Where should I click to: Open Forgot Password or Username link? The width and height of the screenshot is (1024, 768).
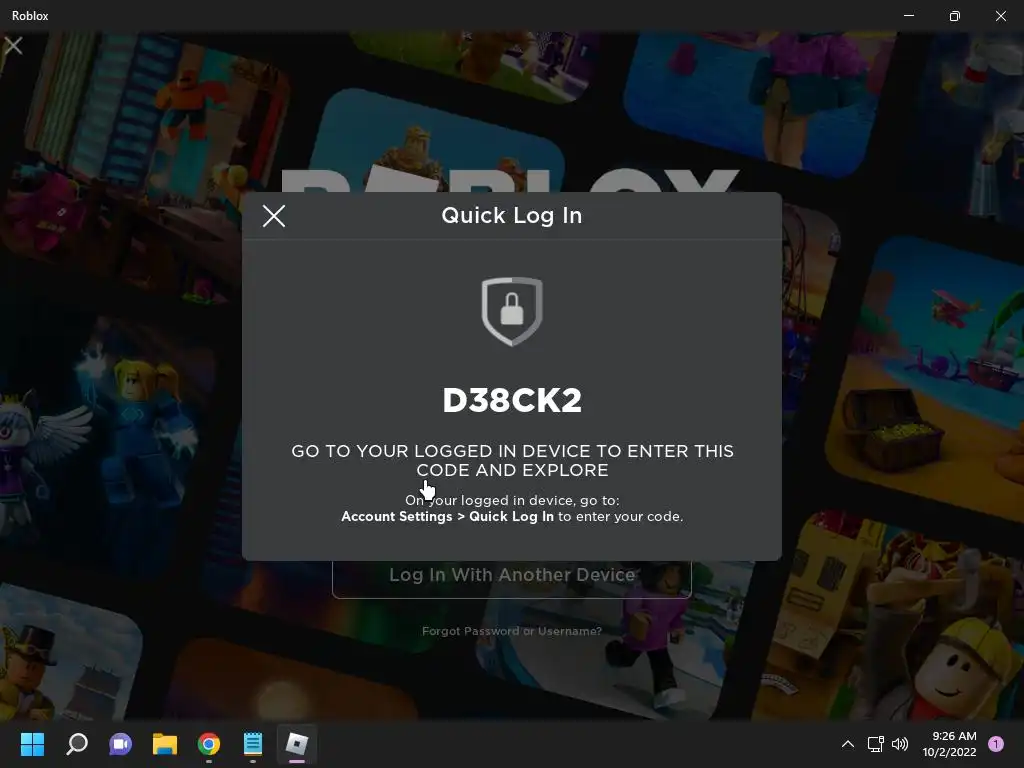512,631
